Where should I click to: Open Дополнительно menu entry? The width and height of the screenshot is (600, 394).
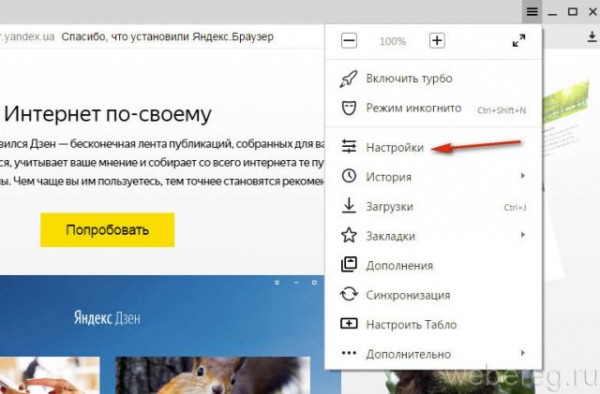(x=434, y=354)
